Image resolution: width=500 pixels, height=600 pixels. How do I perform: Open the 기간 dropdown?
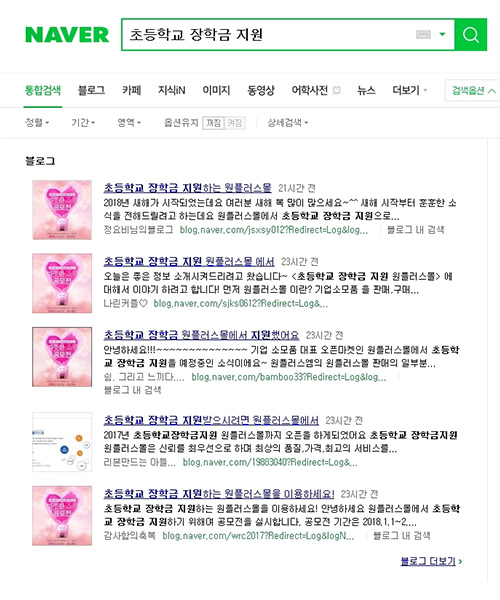click(83, 122)
